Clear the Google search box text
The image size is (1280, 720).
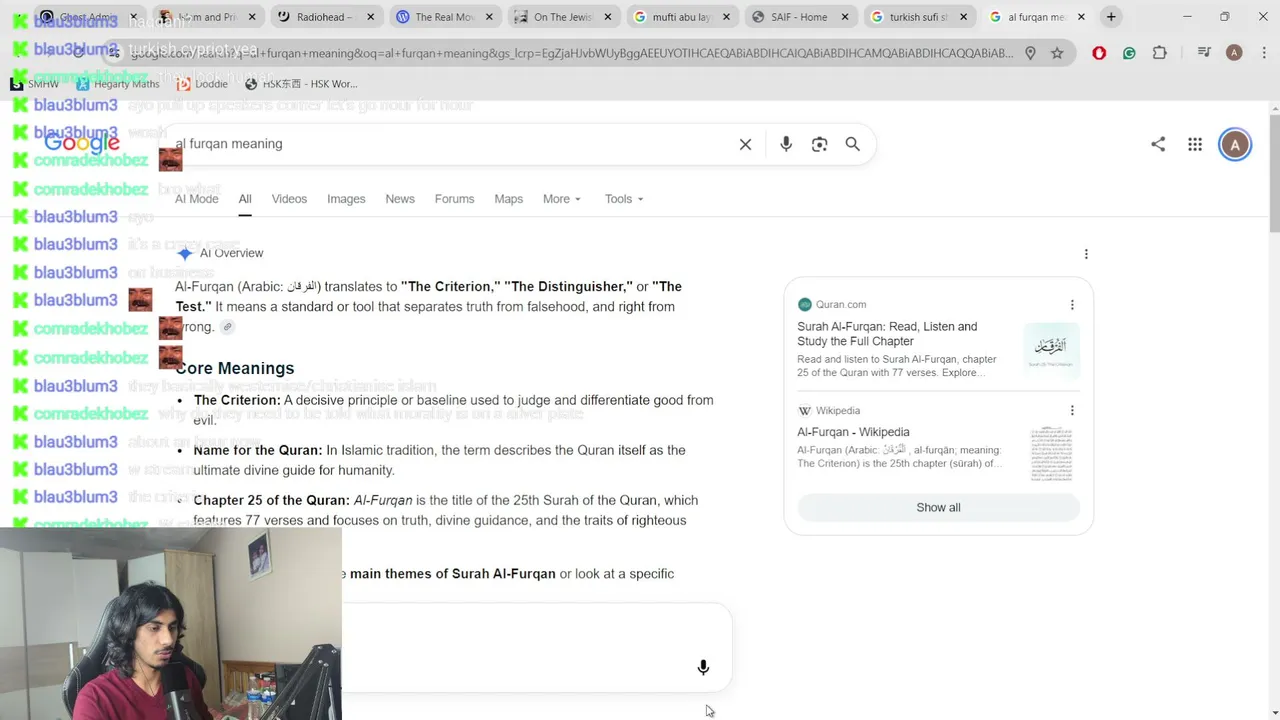click(x=745, y=144)
